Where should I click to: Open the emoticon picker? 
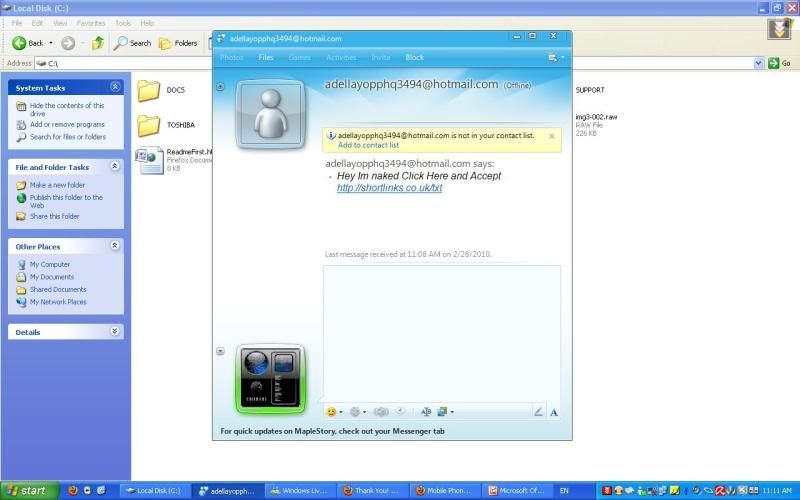334,412
